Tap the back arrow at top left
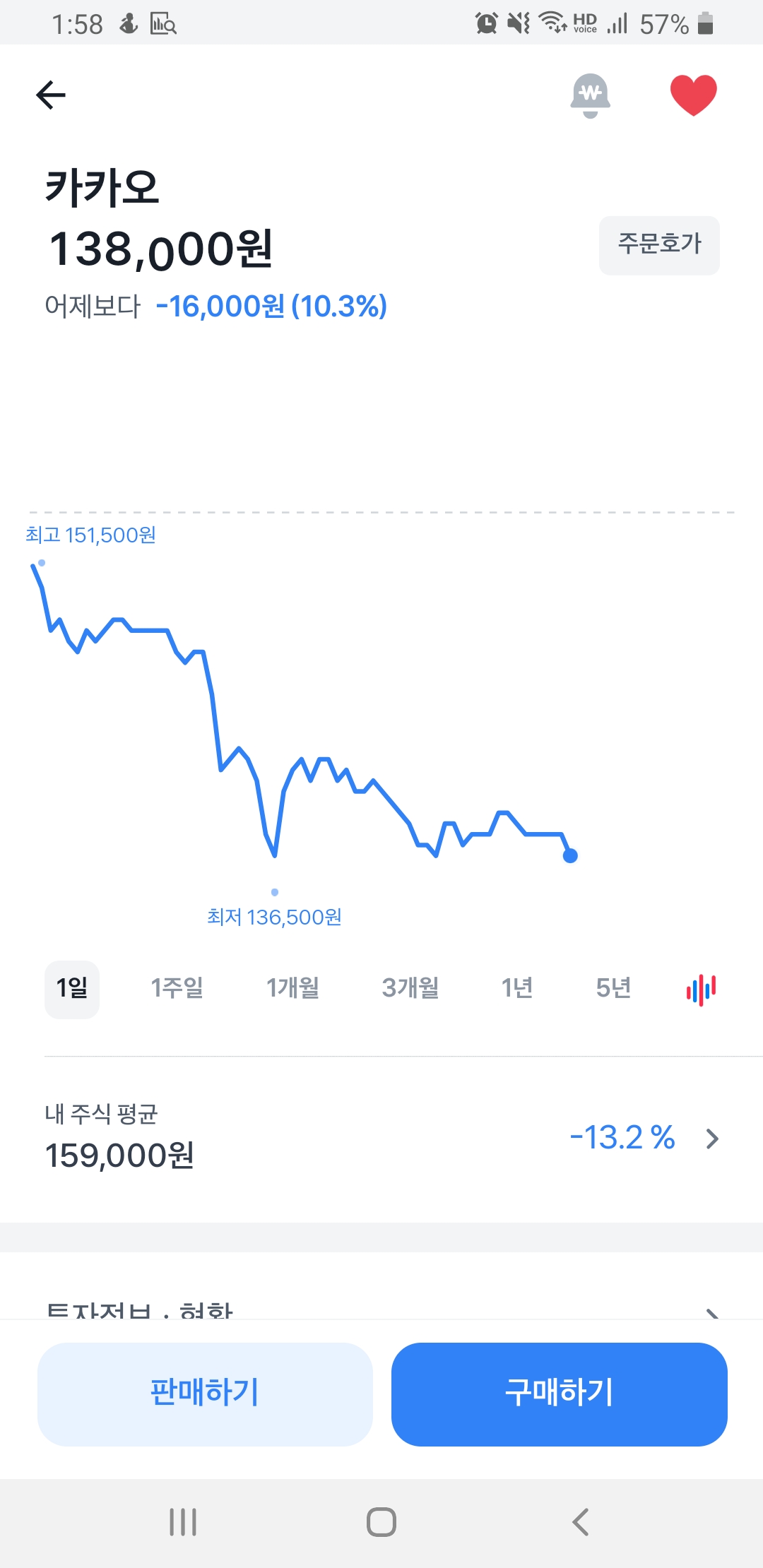The width and height of the screenshot is (763, 1568). (51, 95)
